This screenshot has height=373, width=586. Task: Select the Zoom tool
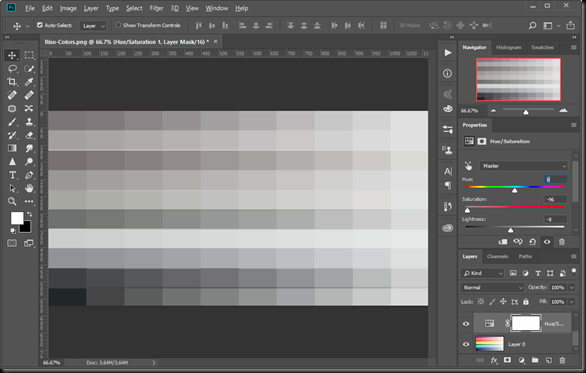pyautogui.click(x=12, y=201)
